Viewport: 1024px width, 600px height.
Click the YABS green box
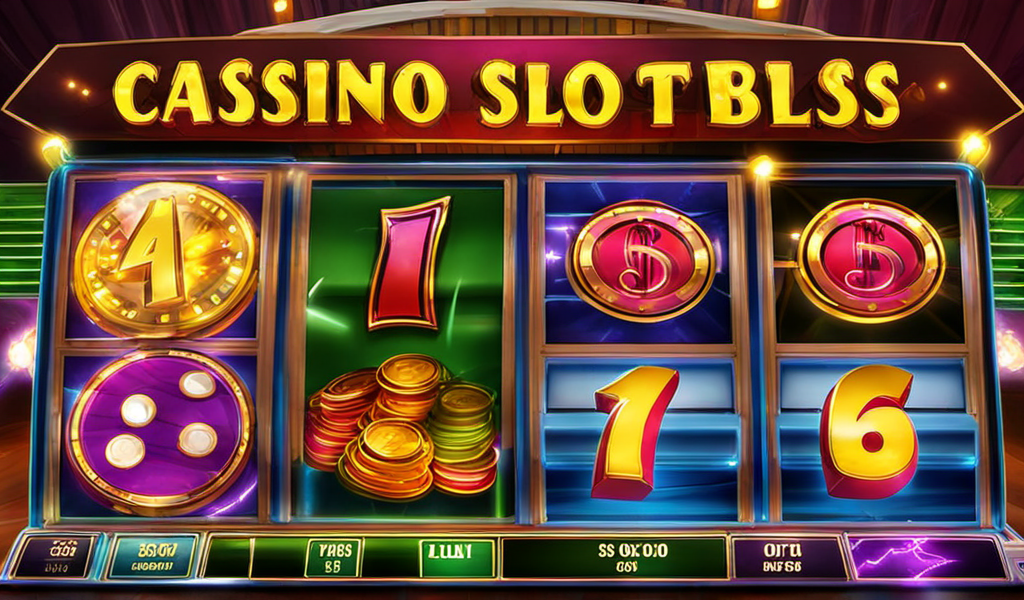coord(332,558)
